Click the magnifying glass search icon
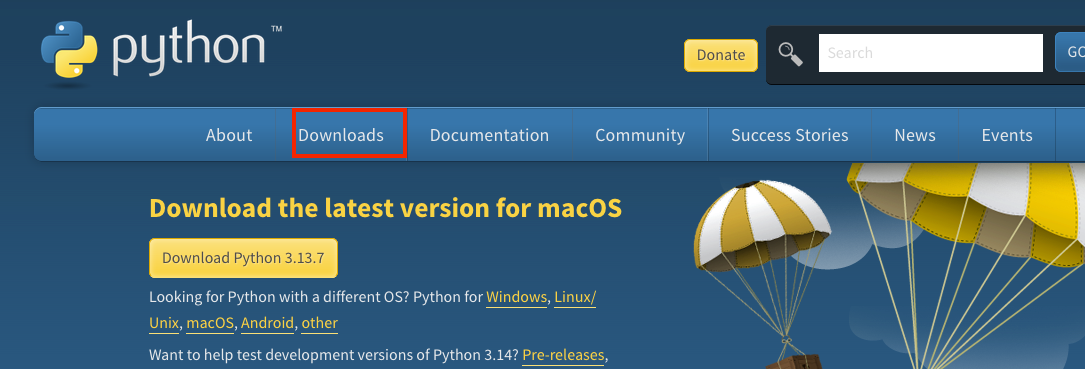The image size is (1085, 369). [790, 54]
